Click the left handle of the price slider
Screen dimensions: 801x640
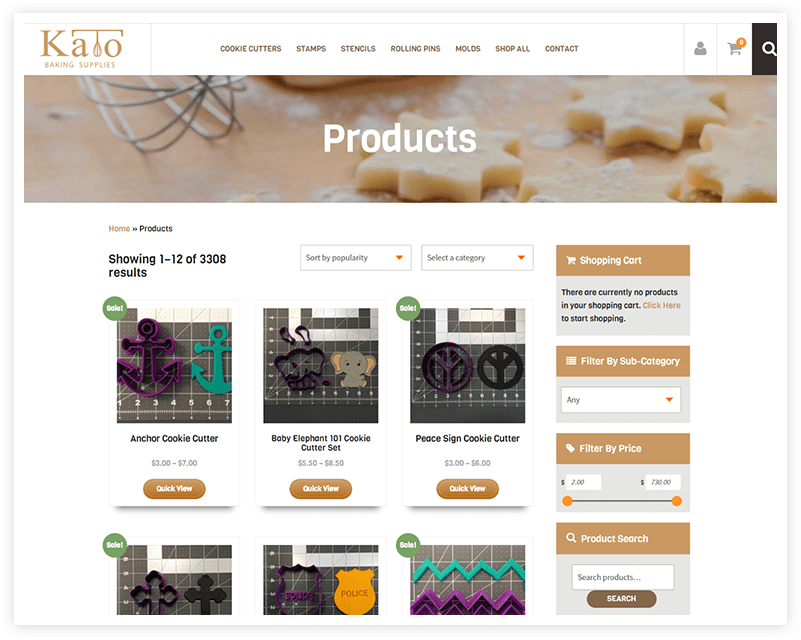point(567,502)
